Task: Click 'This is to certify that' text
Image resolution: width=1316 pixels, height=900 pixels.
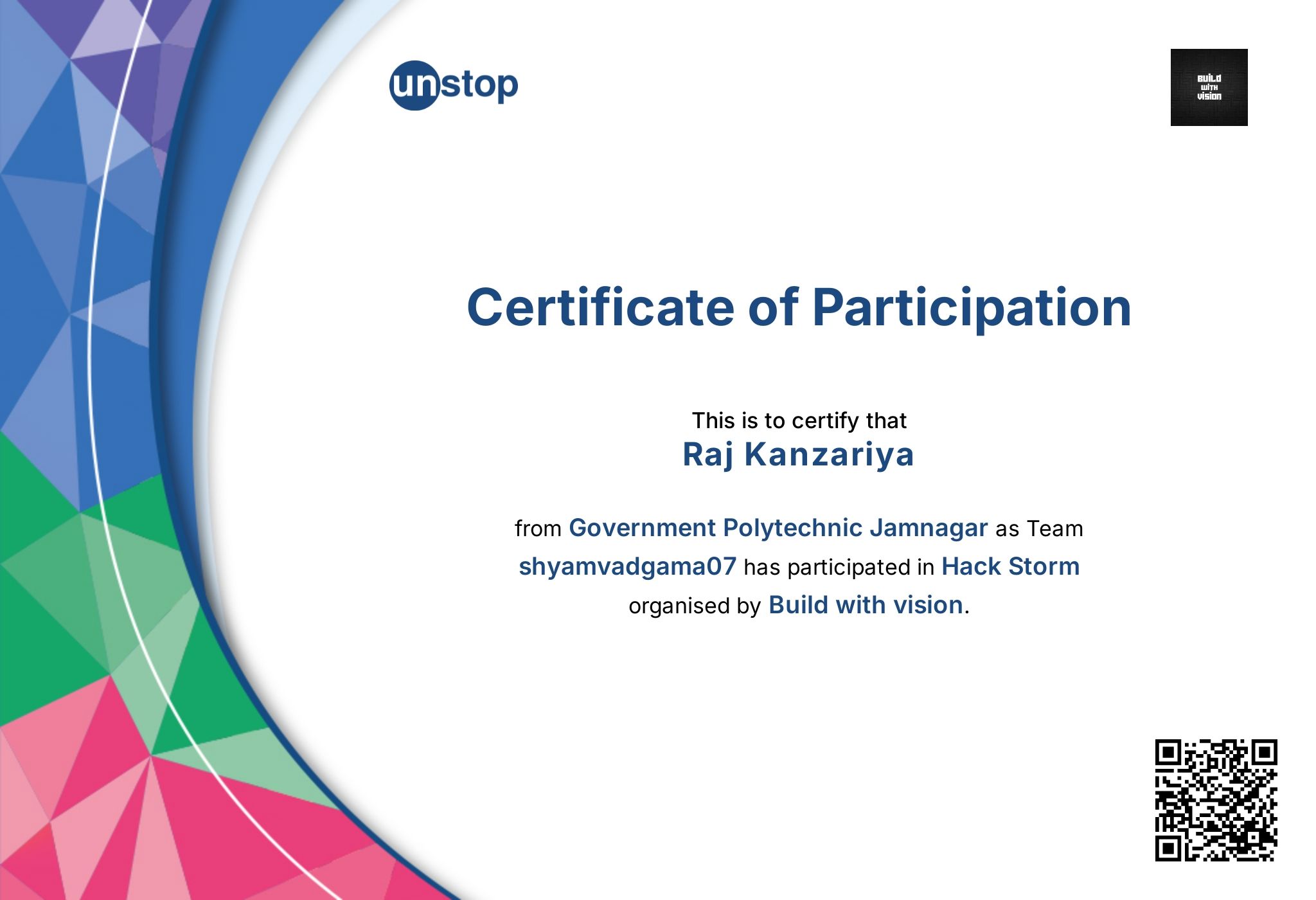Action: (799, 420)
